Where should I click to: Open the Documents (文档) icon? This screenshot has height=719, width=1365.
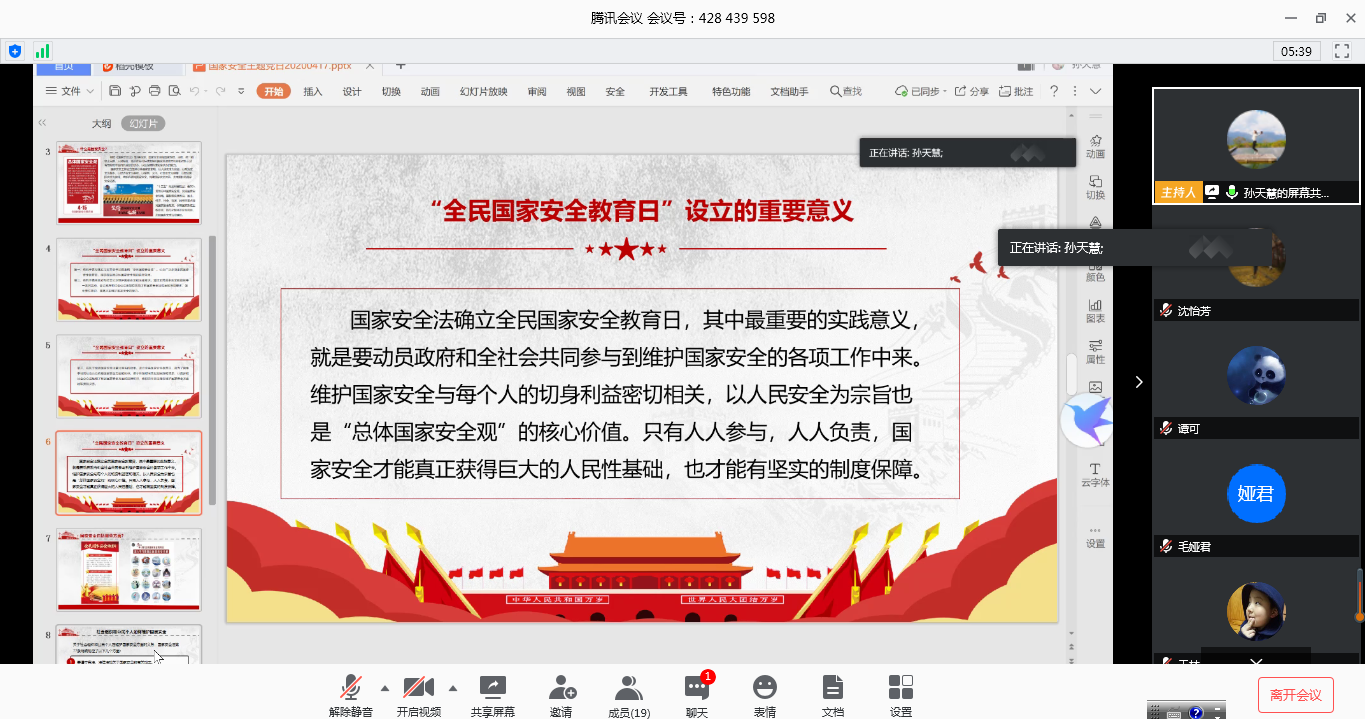(832, 688)
